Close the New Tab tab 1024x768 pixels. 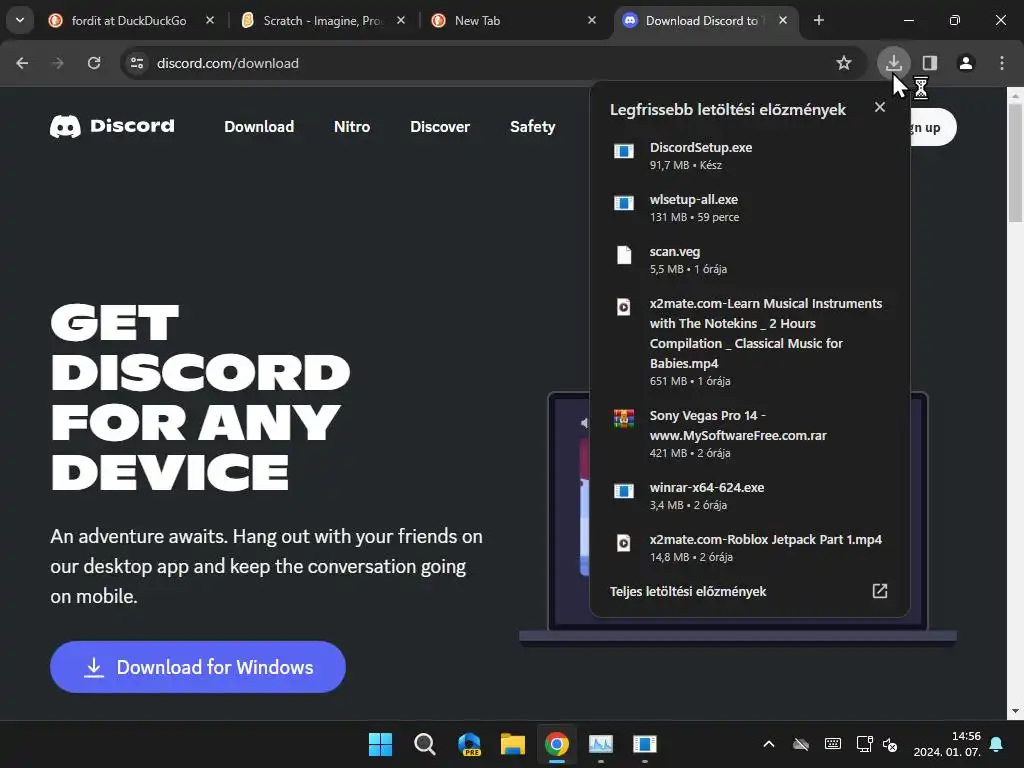click(x=592, y=20)
